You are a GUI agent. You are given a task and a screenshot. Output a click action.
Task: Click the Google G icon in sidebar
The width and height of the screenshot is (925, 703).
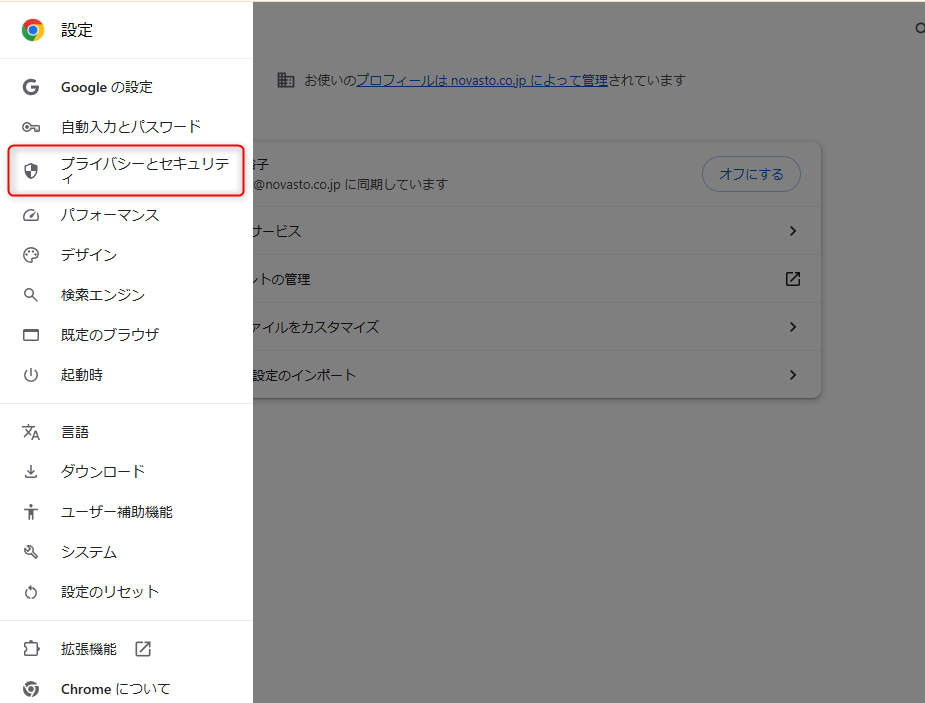[31, 87]
